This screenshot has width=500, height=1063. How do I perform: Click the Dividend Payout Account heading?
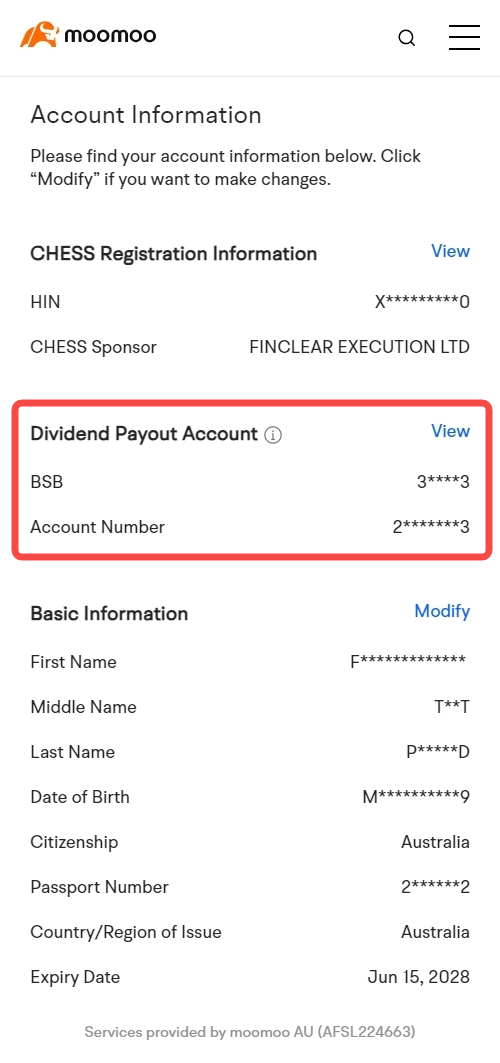pos(144,434)
